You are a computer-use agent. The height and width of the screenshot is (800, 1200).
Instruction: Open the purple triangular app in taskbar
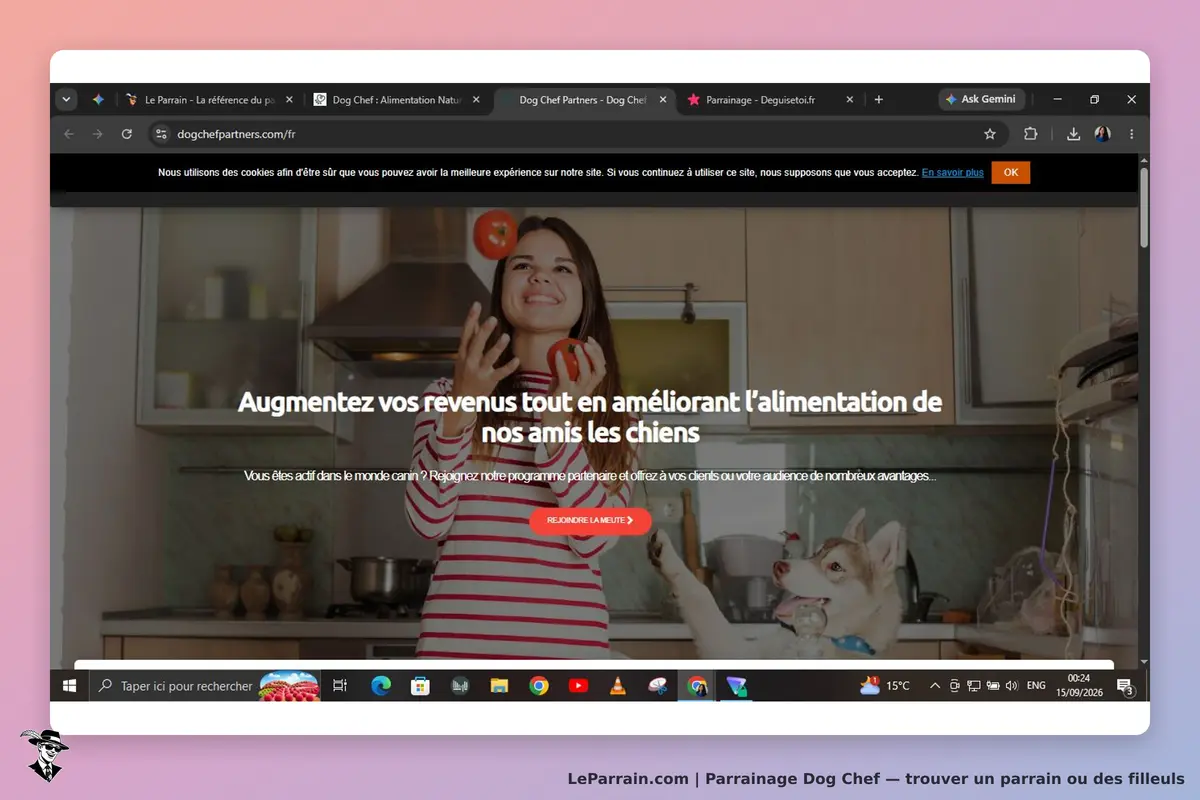(x=737, y=686)
